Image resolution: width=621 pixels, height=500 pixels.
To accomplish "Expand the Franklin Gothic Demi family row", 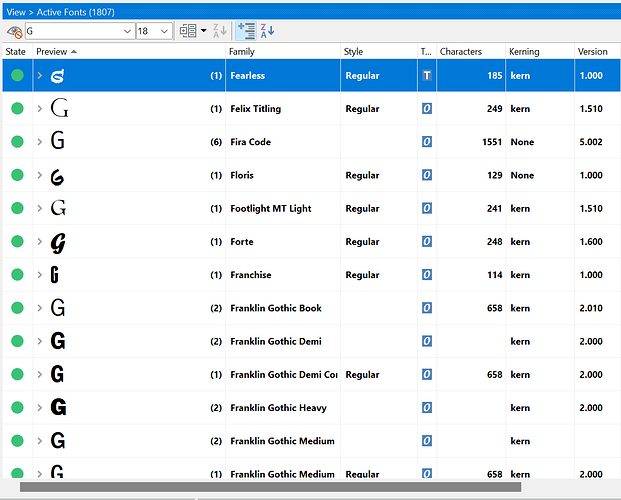I will tap(40, 341).
